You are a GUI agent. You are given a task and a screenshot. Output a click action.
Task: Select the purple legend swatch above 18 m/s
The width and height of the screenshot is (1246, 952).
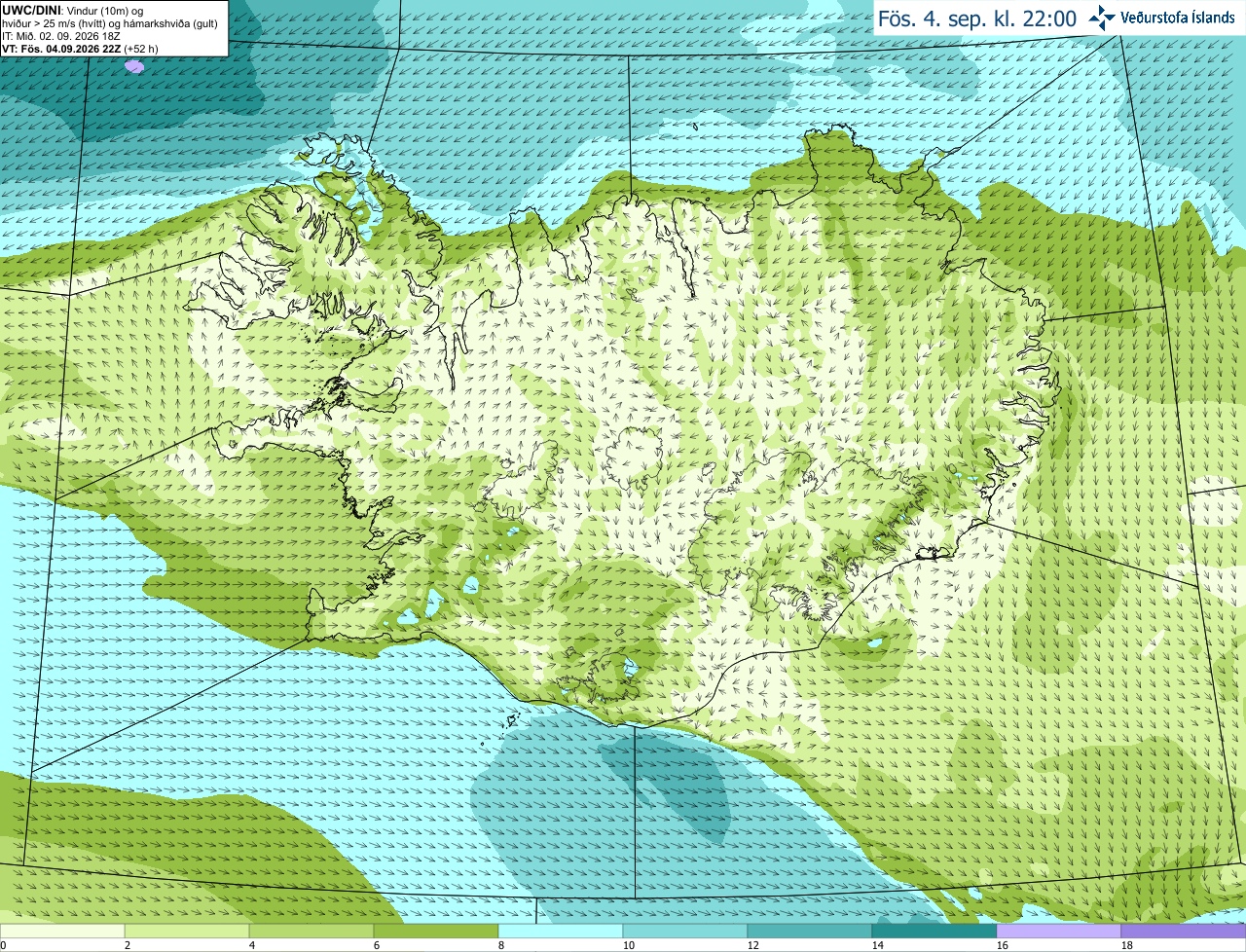(1184, 932)
